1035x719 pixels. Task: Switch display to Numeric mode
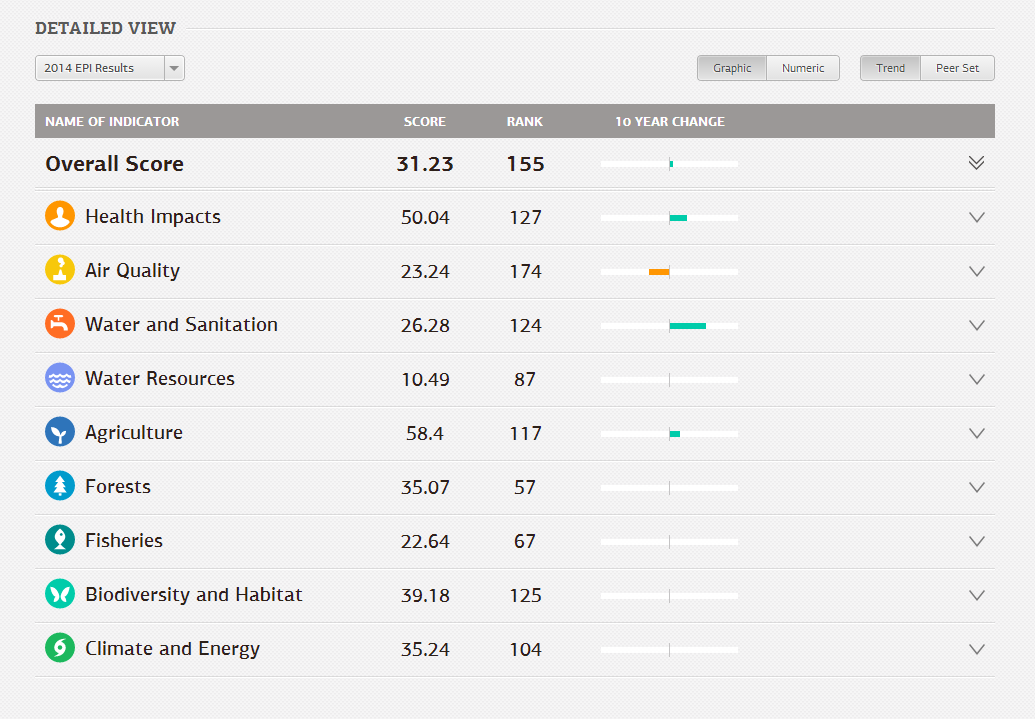click(805, 68)
